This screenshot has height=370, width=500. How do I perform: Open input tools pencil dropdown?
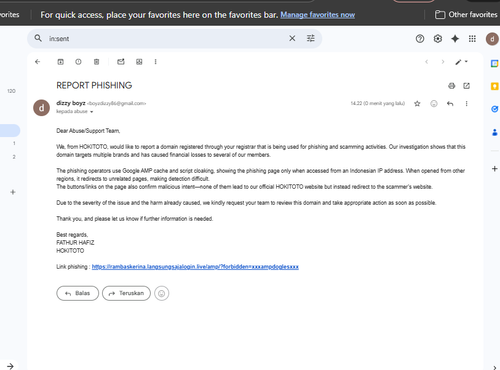(x=462, y=62)
